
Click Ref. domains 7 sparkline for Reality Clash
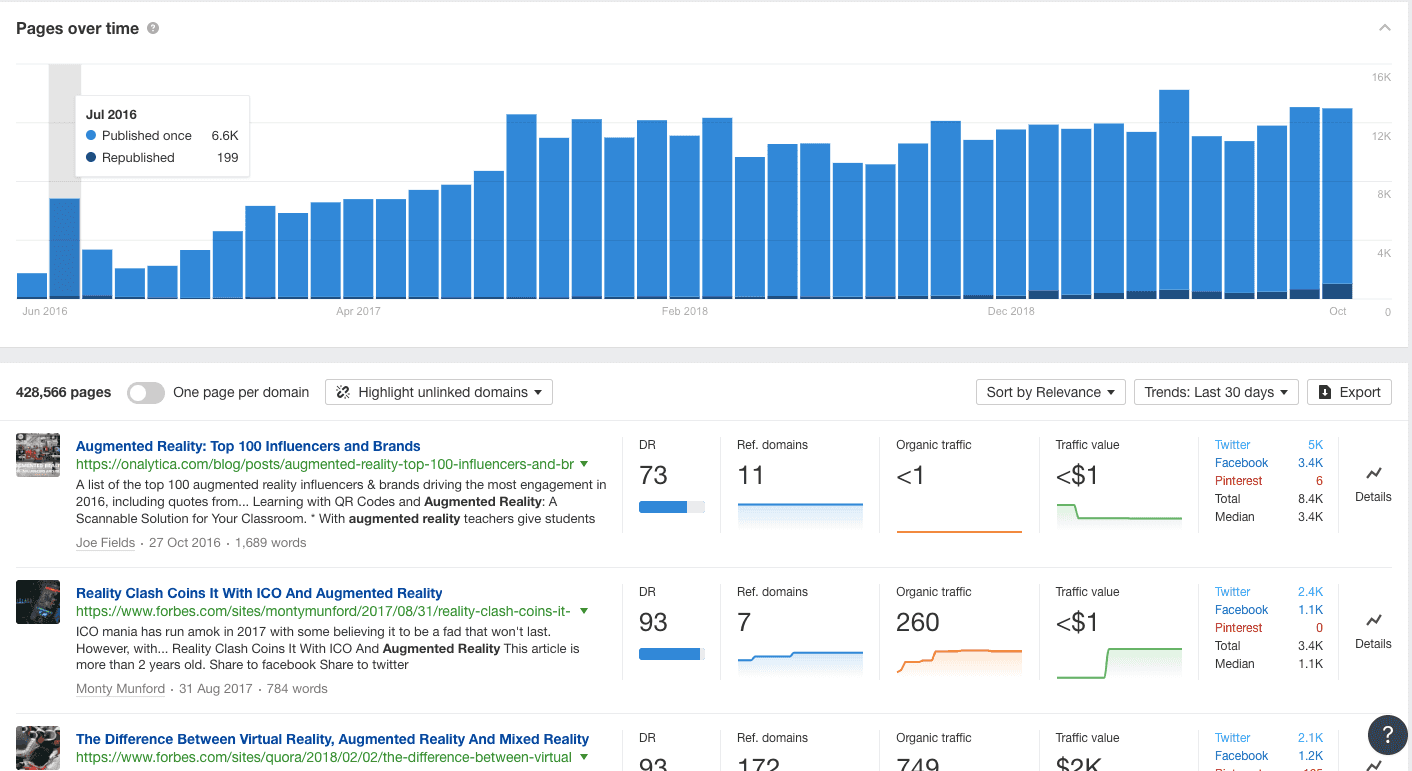tap(800, 662)
